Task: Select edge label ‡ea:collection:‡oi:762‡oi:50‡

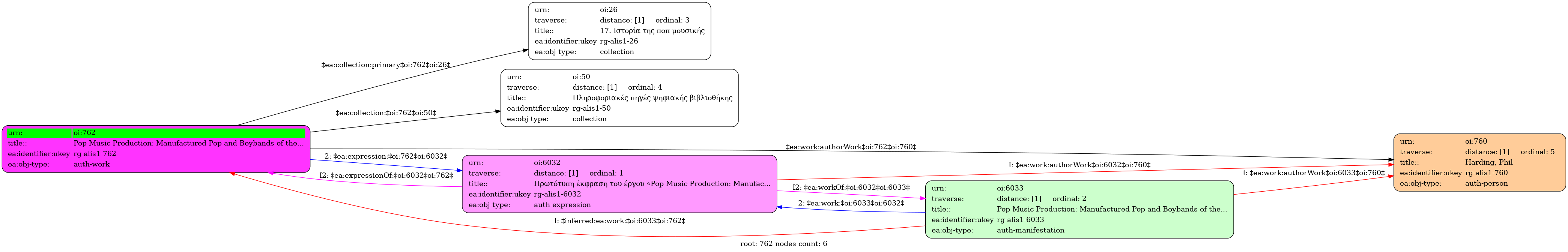Action: [386, 112]
